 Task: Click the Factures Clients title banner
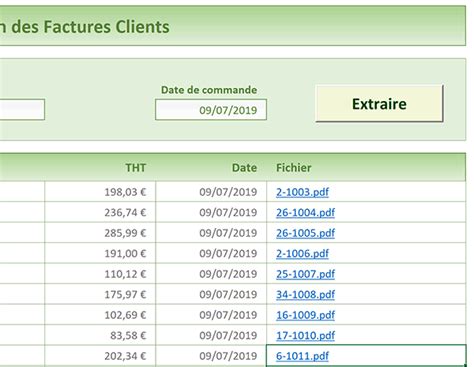pyautogui.click(x=233, y=26)
